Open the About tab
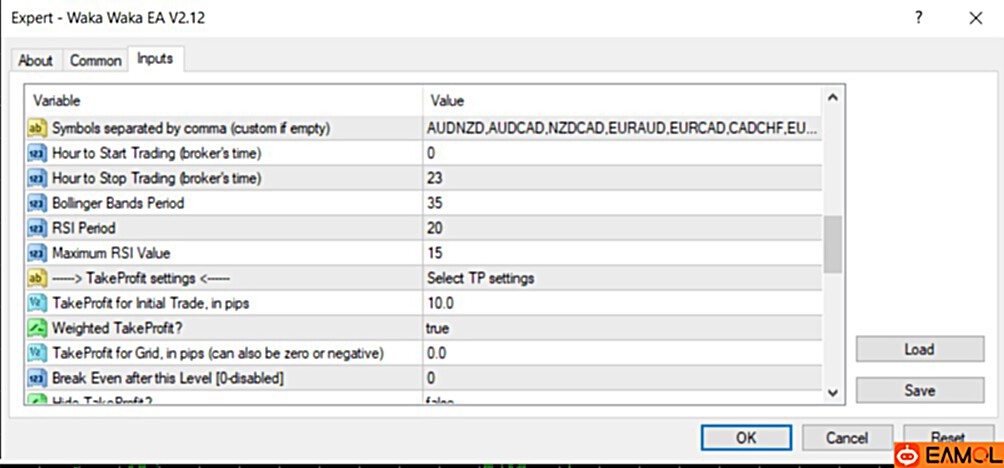The width and height of the screenshot is (1004, 468). click(x=35, y=61)
